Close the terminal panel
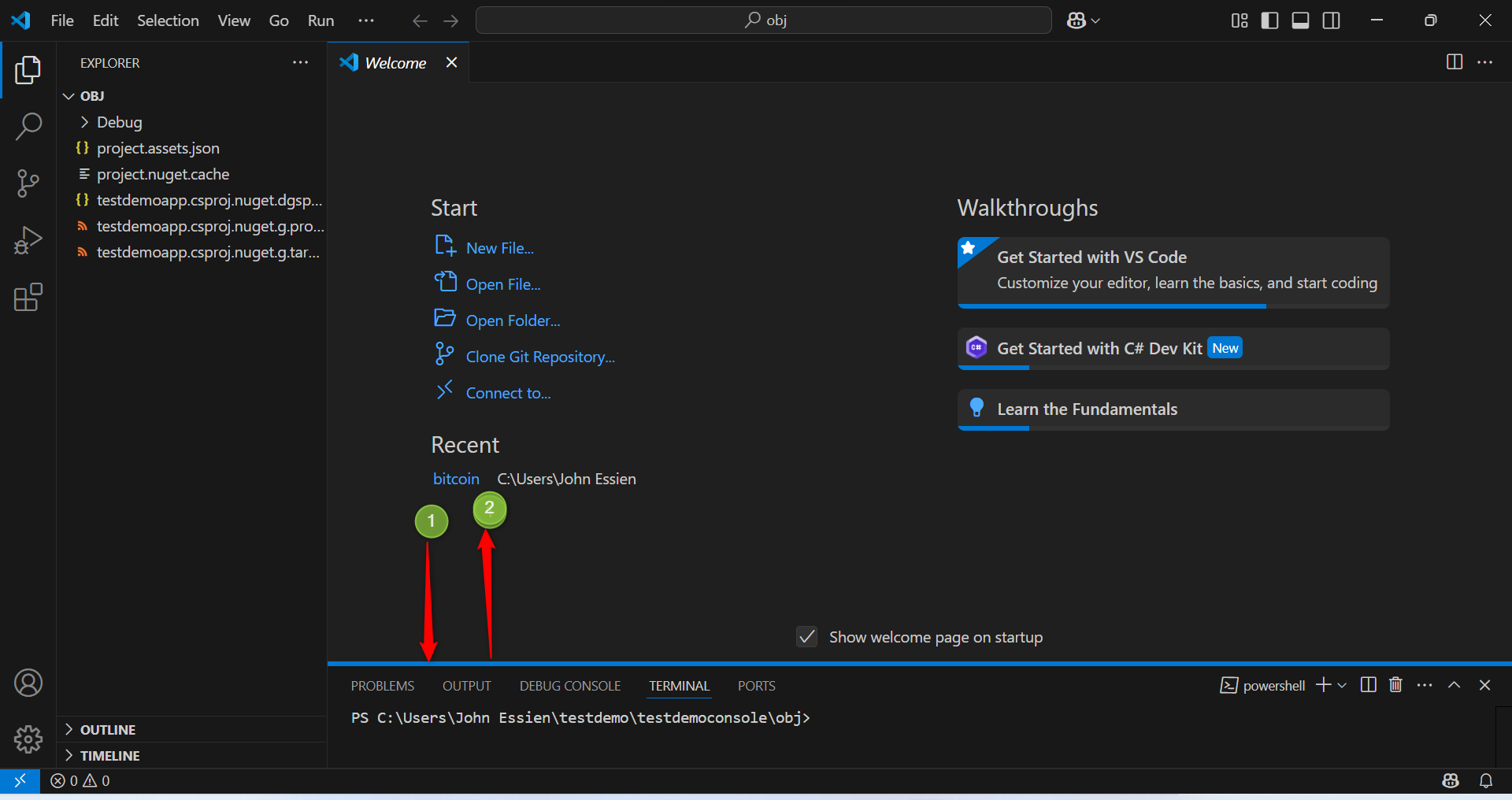 [1485, 685]
